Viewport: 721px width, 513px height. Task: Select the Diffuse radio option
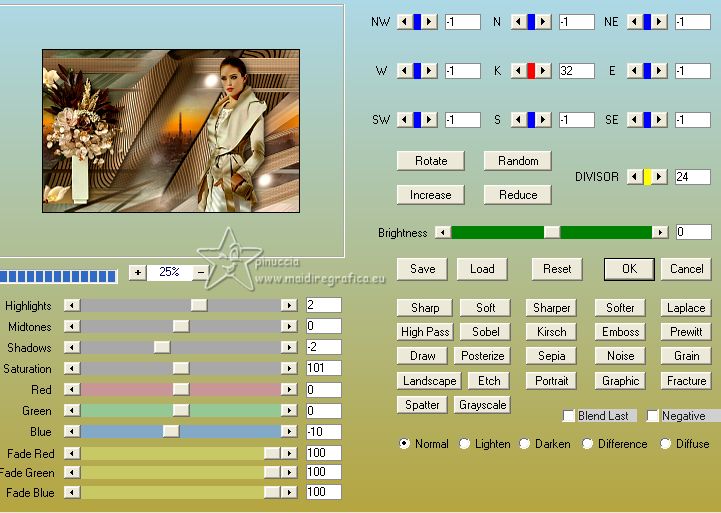[665, 444]
